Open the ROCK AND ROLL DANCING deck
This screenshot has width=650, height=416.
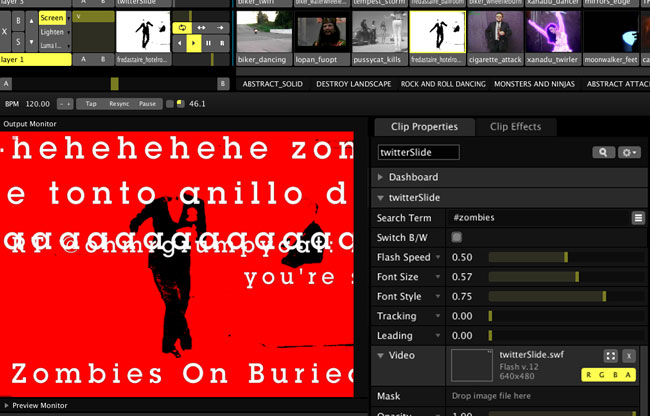click(x=443, y=84)
